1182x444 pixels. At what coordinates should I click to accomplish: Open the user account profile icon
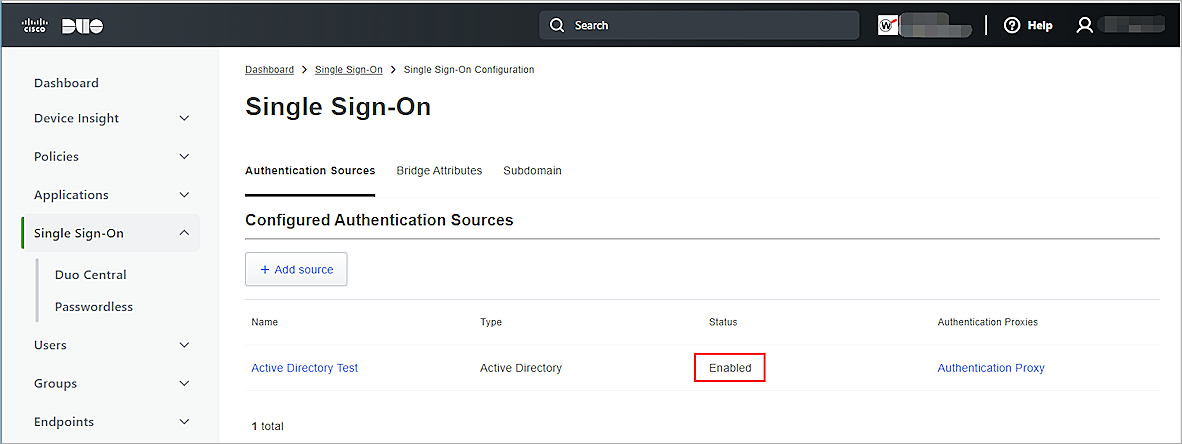(x=1085, y=25)
